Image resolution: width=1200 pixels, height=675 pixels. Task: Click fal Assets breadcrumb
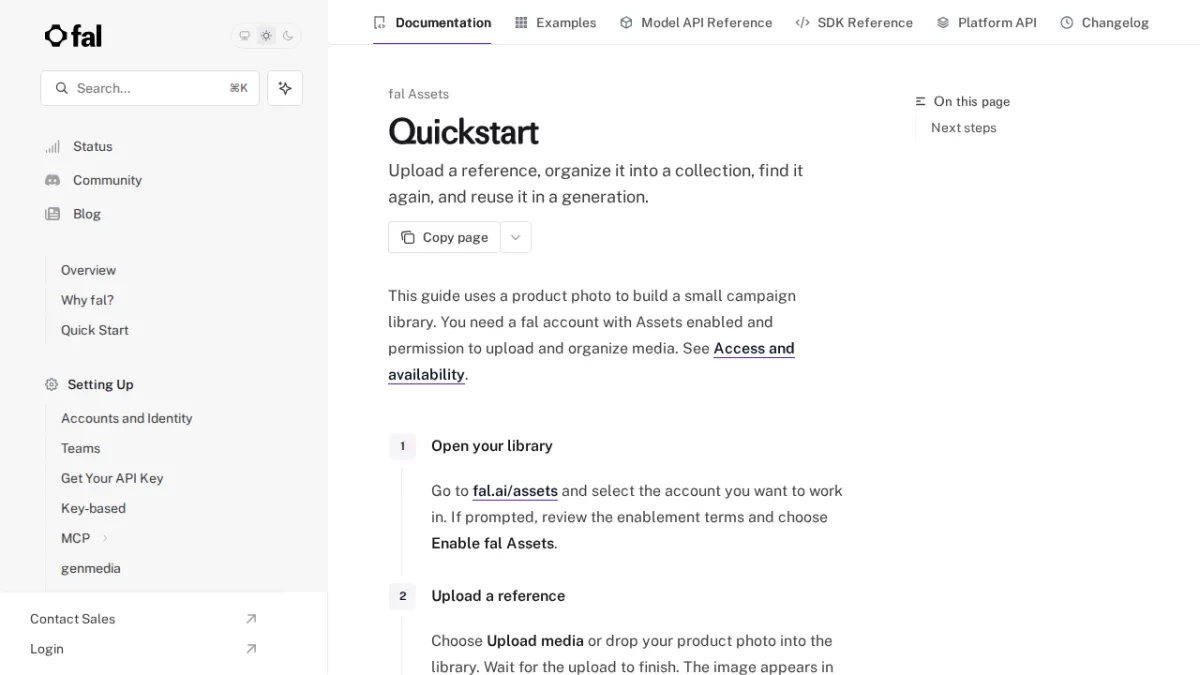coord(418,94)
